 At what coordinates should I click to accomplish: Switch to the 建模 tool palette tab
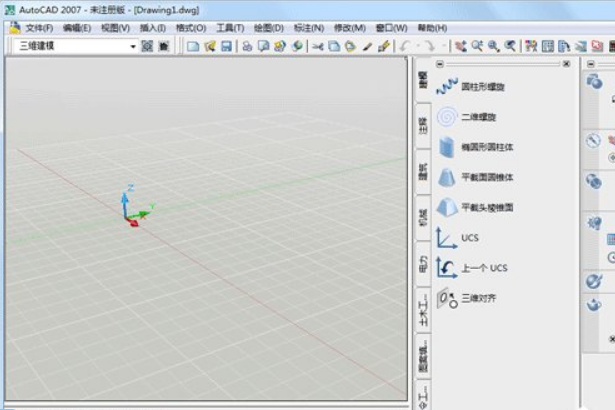pyautogui.click(x=423, y=80)
